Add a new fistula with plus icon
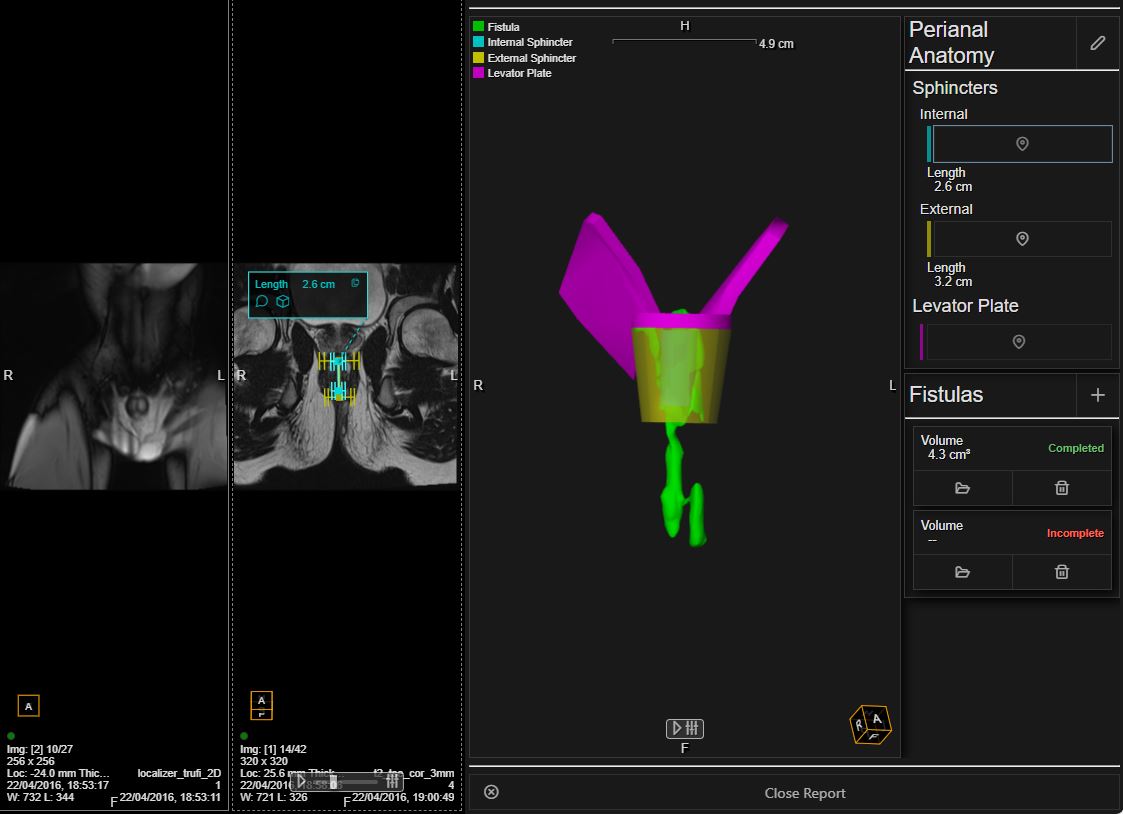Image resolution: width=1123 pixels, height=814 pixels. (1097, 395)
